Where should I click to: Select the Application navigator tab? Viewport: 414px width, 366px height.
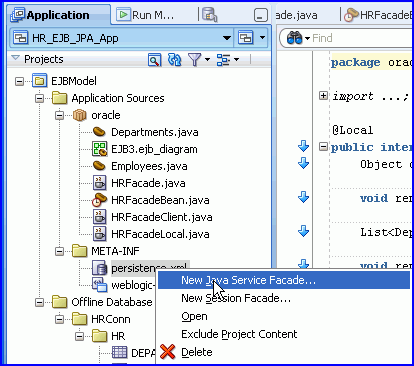(58, 15)
